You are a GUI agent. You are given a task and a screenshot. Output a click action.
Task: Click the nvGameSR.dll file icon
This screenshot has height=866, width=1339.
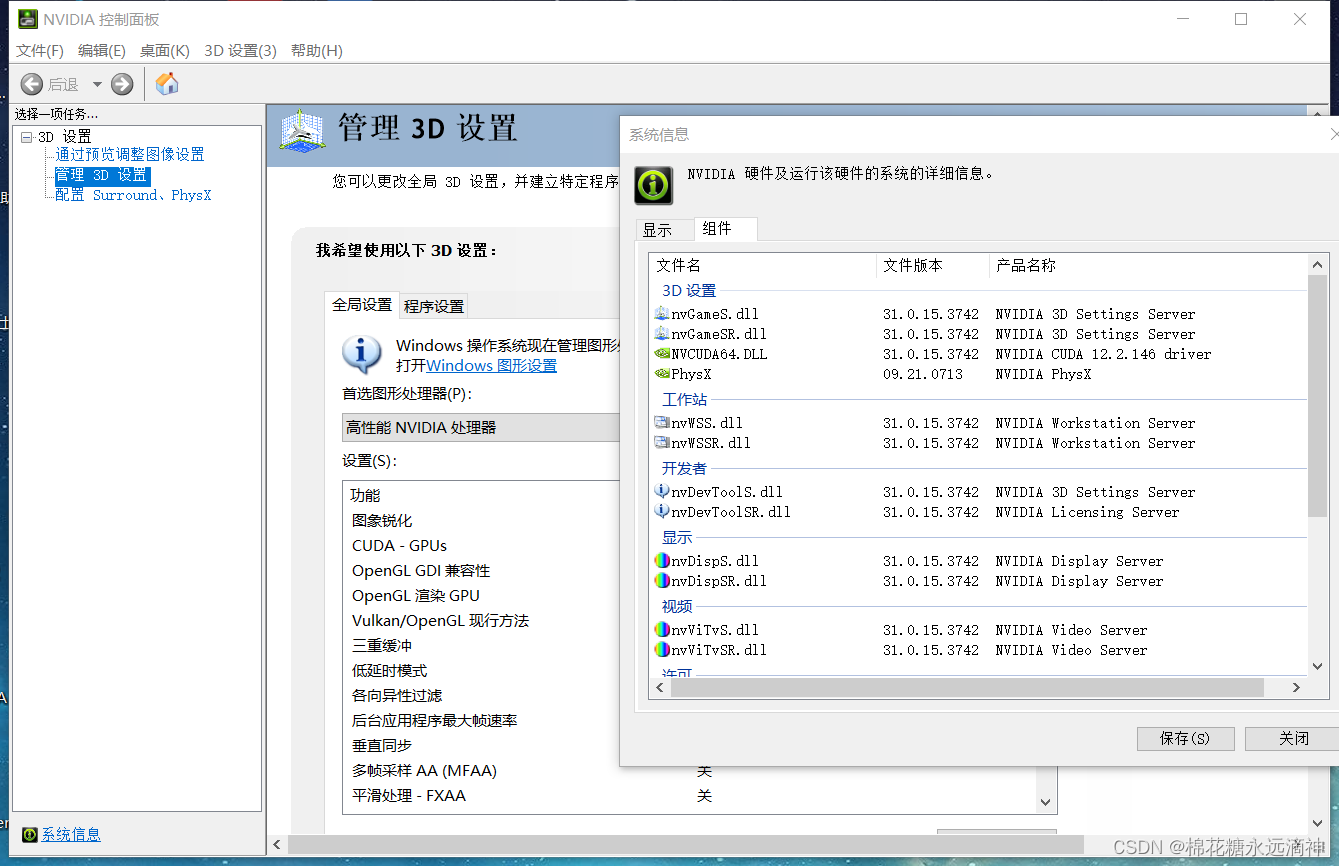661,334
